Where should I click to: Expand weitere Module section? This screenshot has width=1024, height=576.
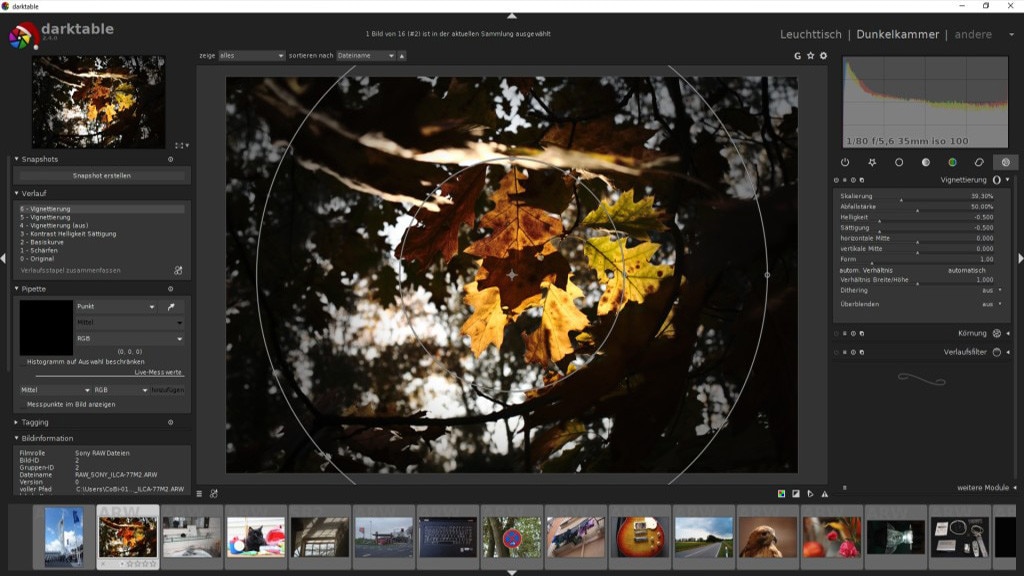tap(986, 488)
